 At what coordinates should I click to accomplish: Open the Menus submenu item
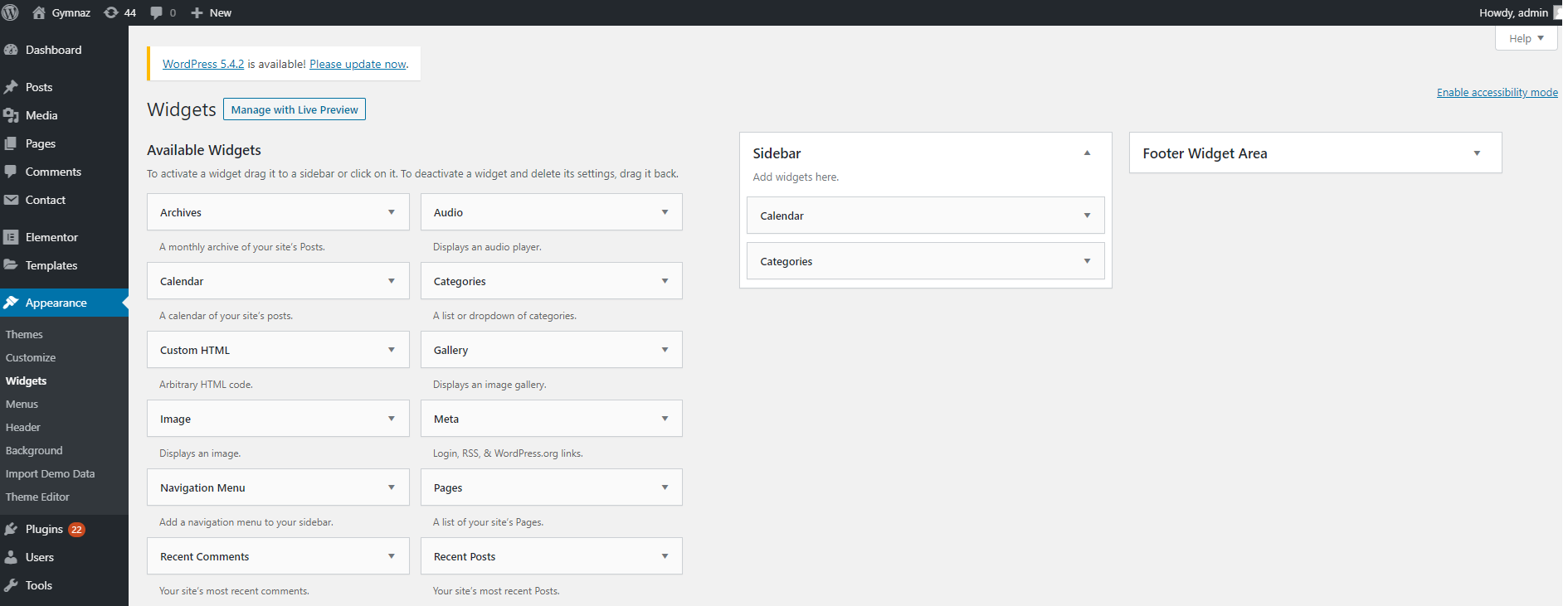coord(22,404)
